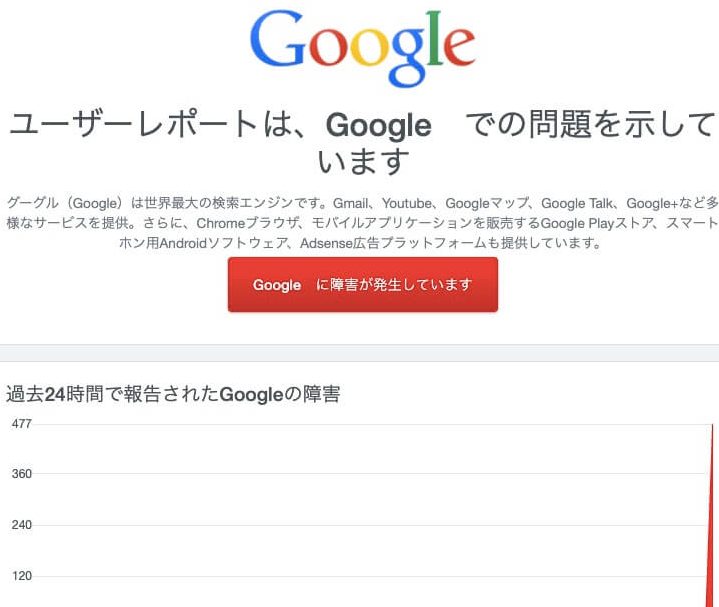The image size is (719, 607).
Task: Click Androidソフトウェア in the description
Action: point(195,243)
